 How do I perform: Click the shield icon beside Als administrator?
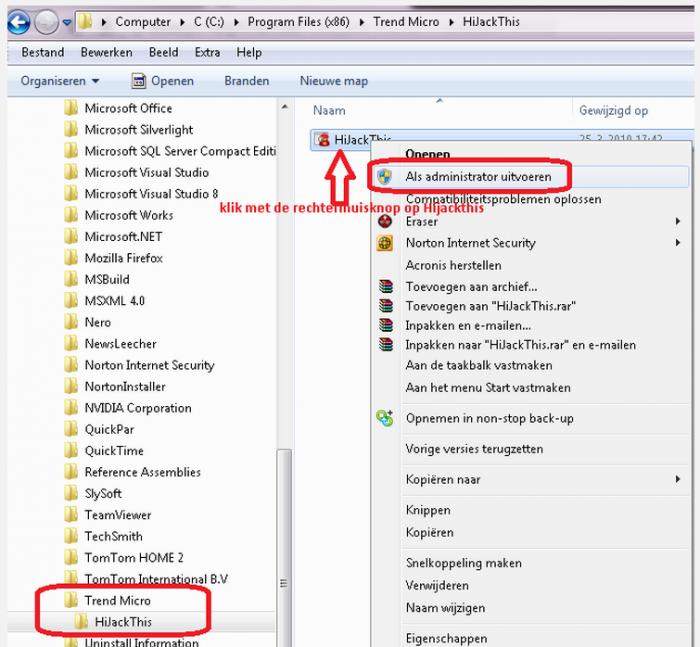(384, 177)
